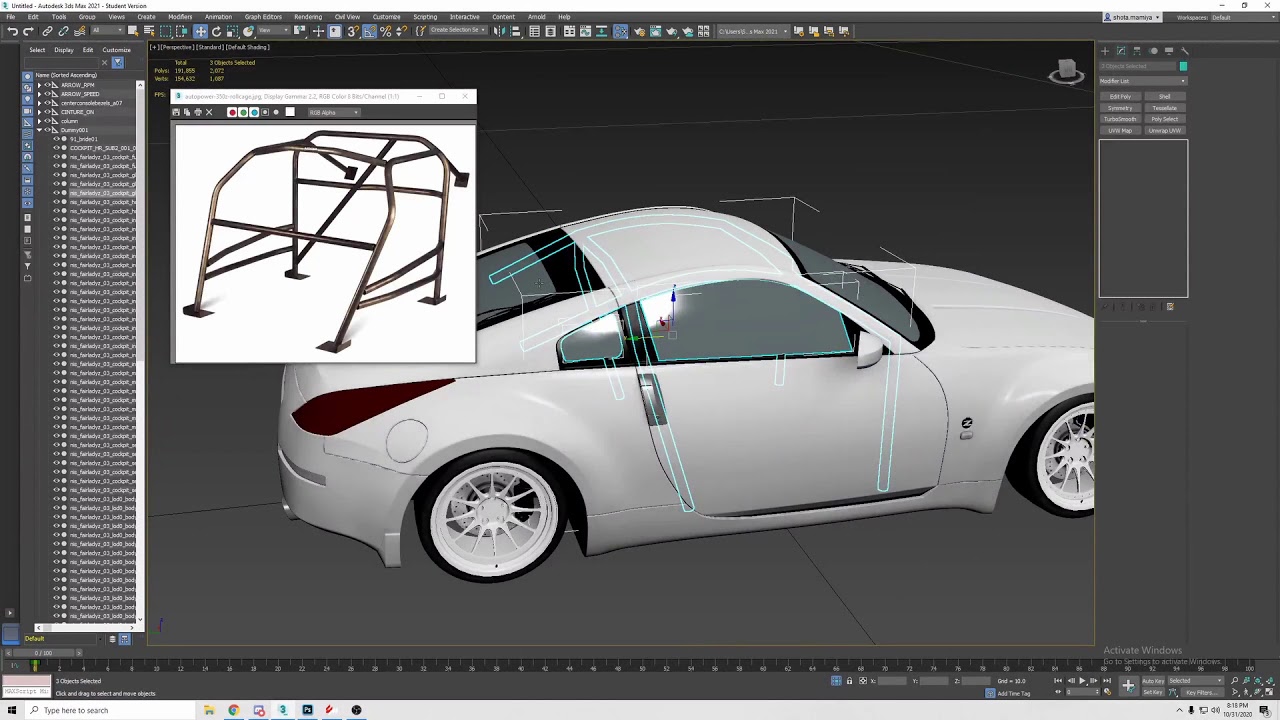Open the Rendering menu
1280x720 pixels.
[x=308, y=17]
